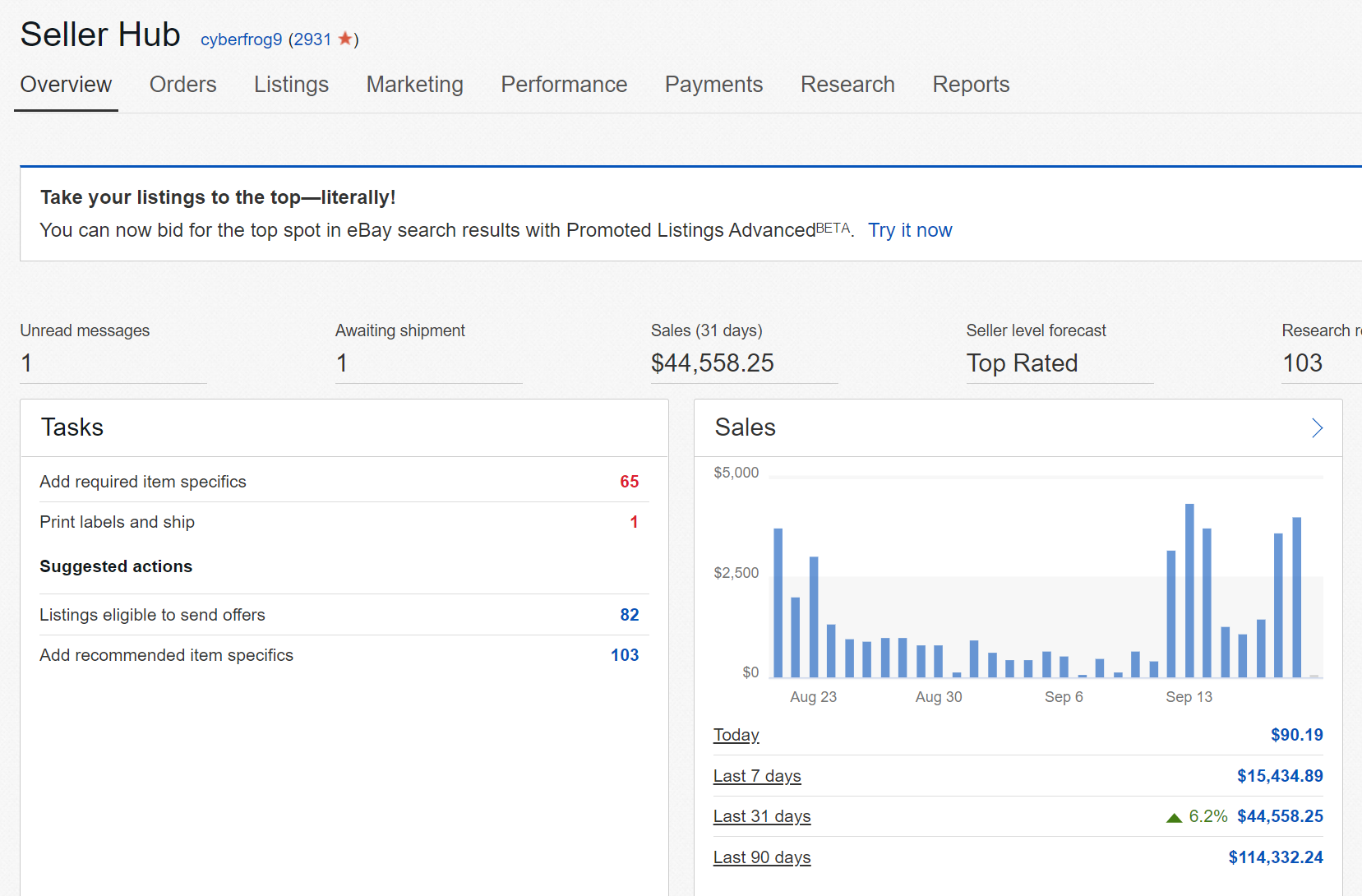Image resolution: width=1362 pixels, height=896 pixels.
Task: Open the Reports tab
Action: click(x=971, y=85)
